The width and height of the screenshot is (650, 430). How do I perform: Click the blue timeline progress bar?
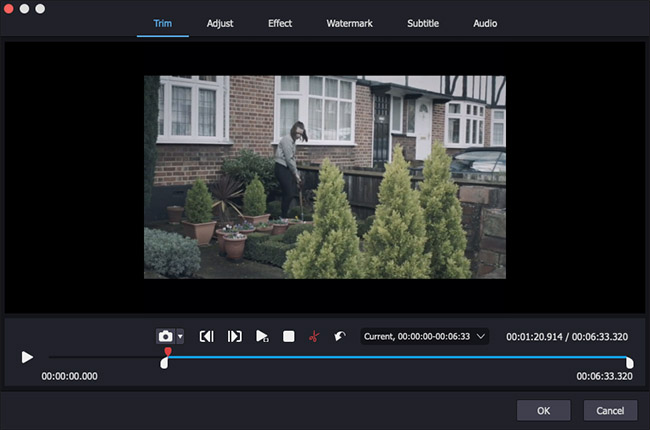pos(397,357)
